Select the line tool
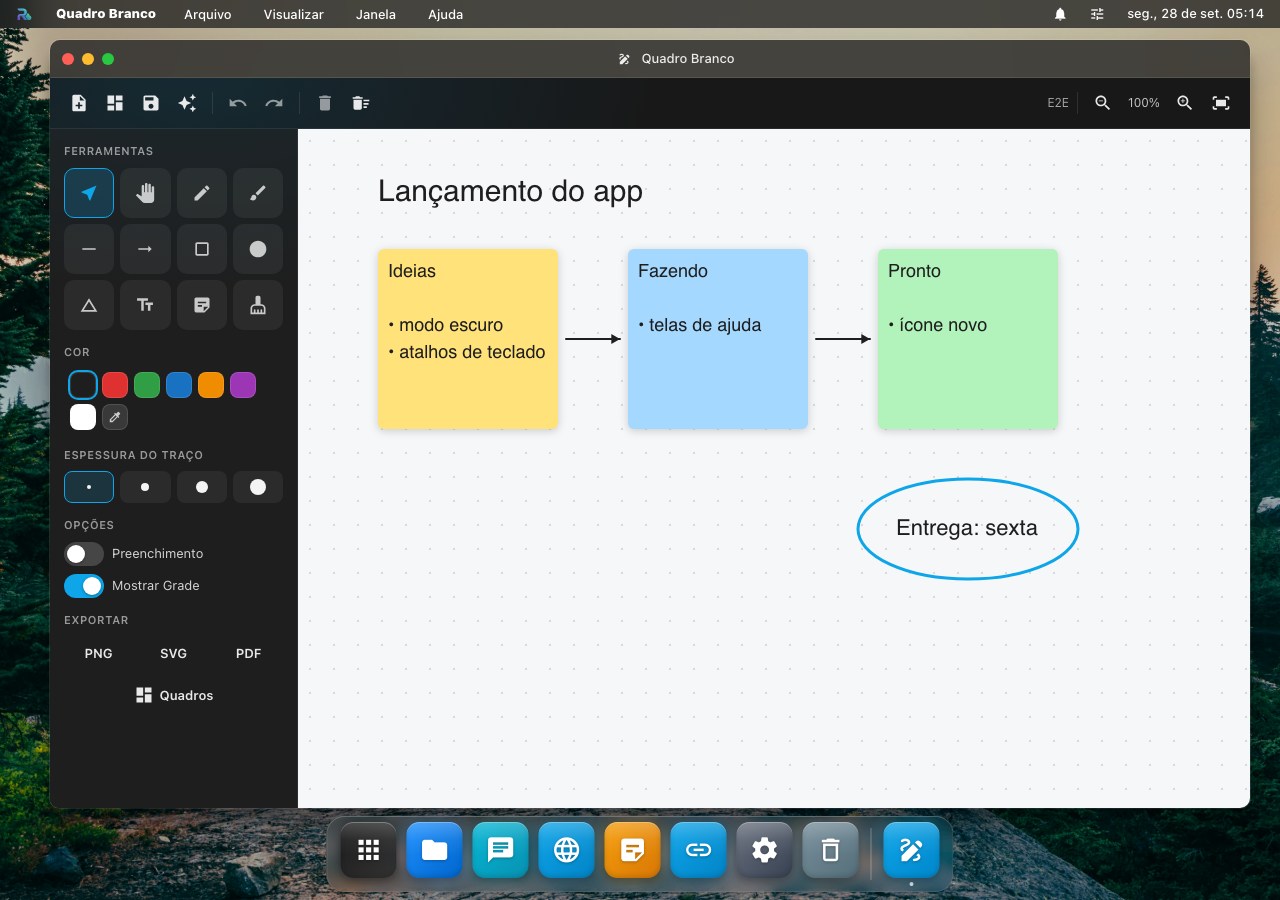The width and height of the screenshot is (1280, 900). pos(89,249)
